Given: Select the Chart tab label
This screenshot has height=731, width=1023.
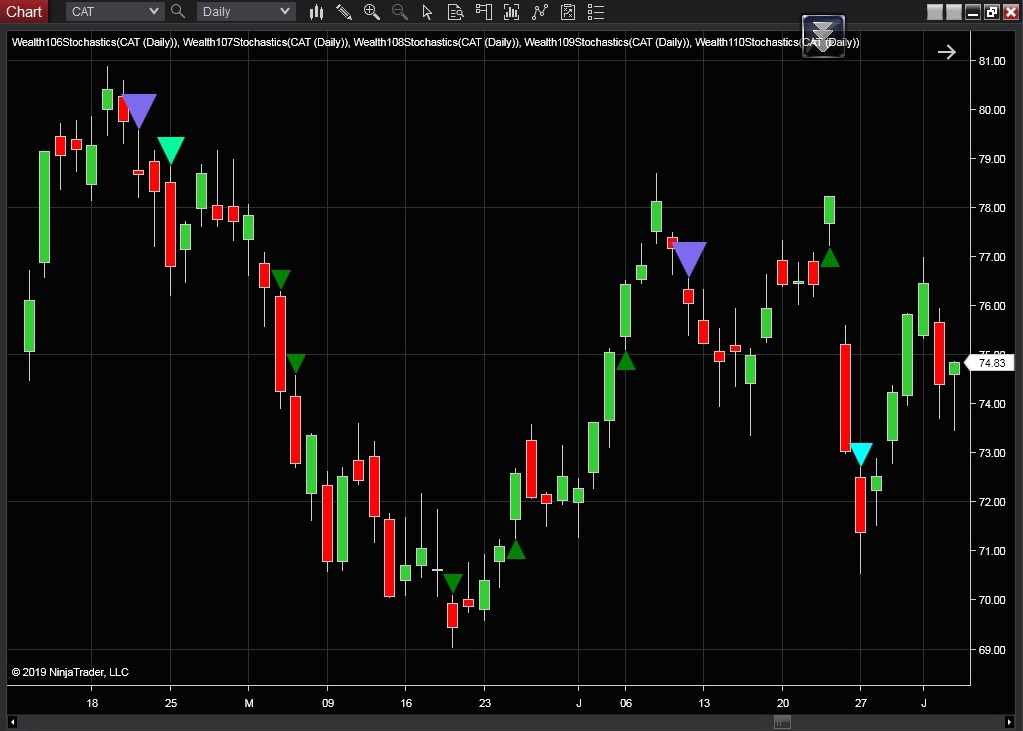Looking at the screenshot, I should 24,12.
